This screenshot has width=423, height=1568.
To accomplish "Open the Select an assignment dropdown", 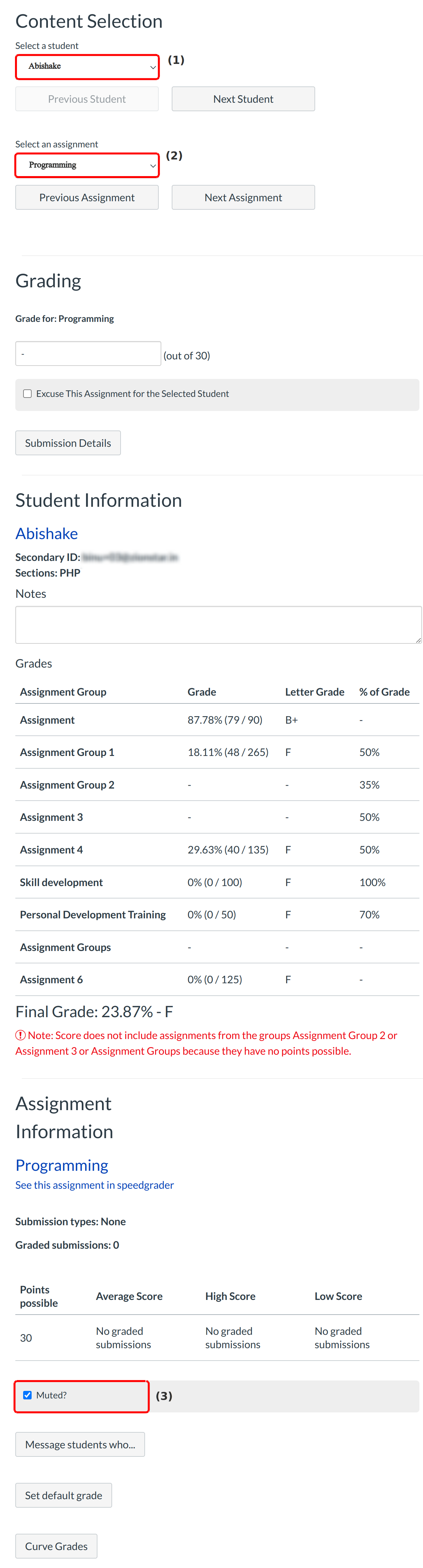I will pyautogui.click(x=87, y=165).
